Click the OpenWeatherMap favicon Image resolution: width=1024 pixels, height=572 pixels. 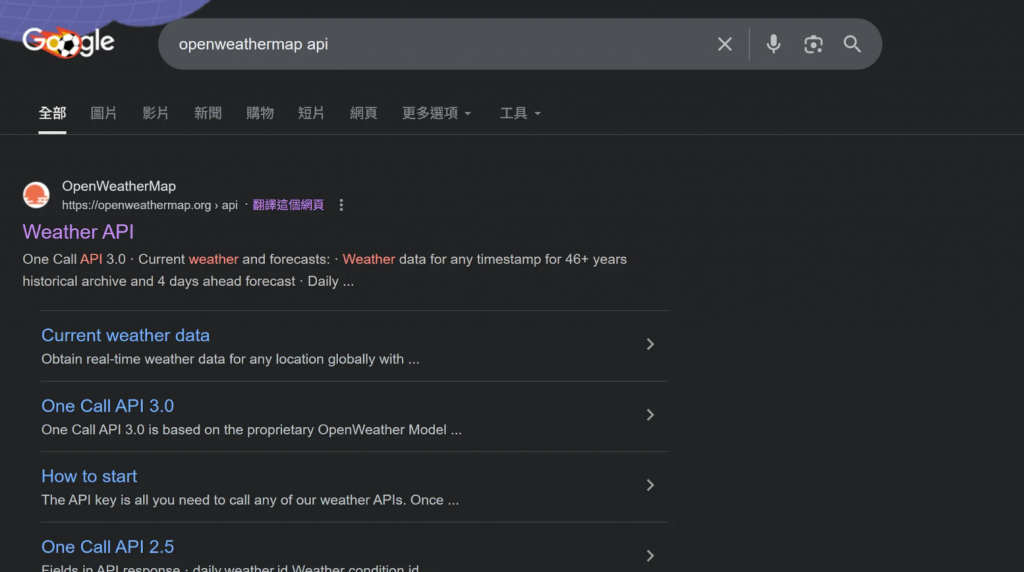tap(36, 195)
